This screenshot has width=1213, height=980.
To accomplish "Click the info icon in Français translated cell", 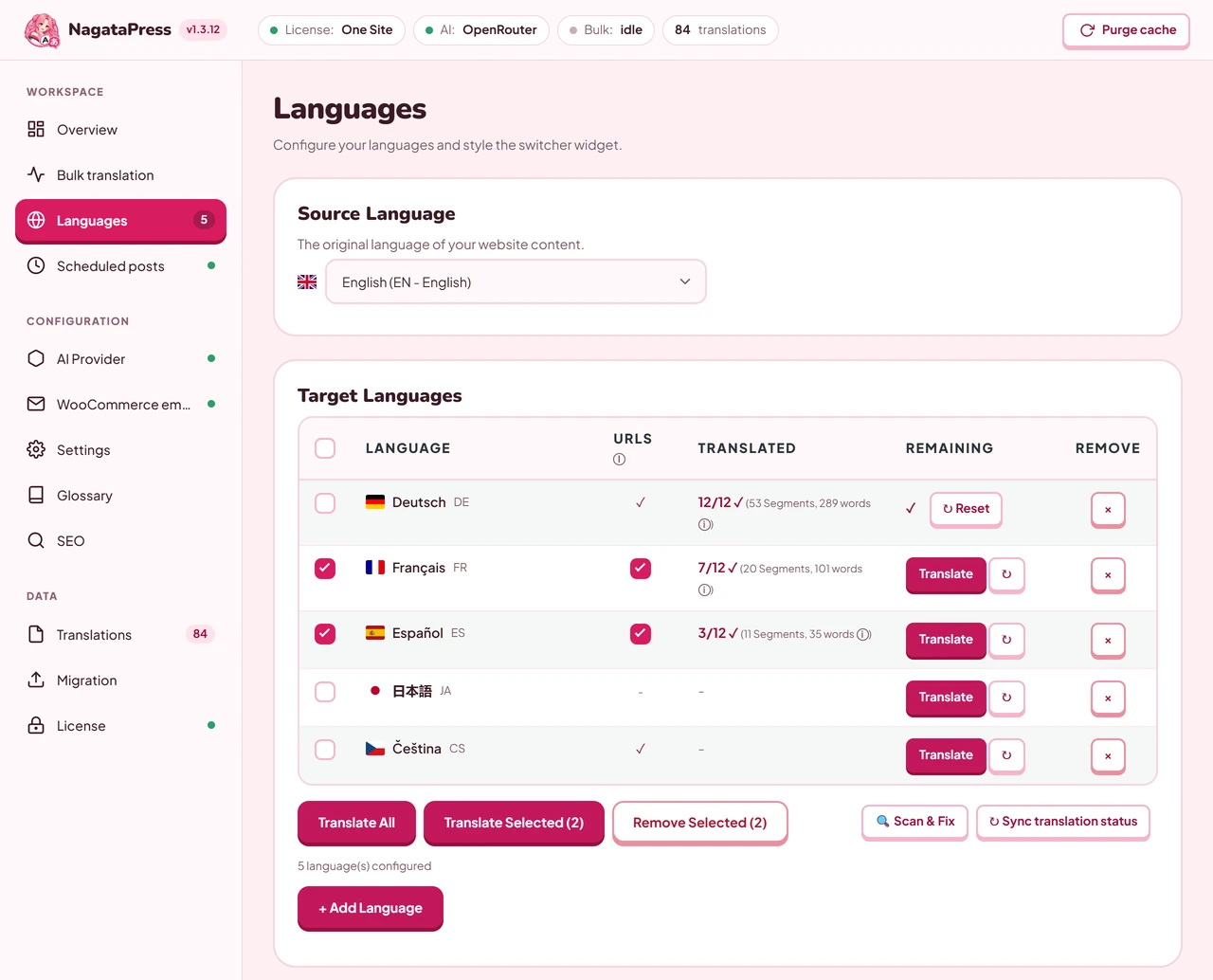I will [x=705, y=590].
